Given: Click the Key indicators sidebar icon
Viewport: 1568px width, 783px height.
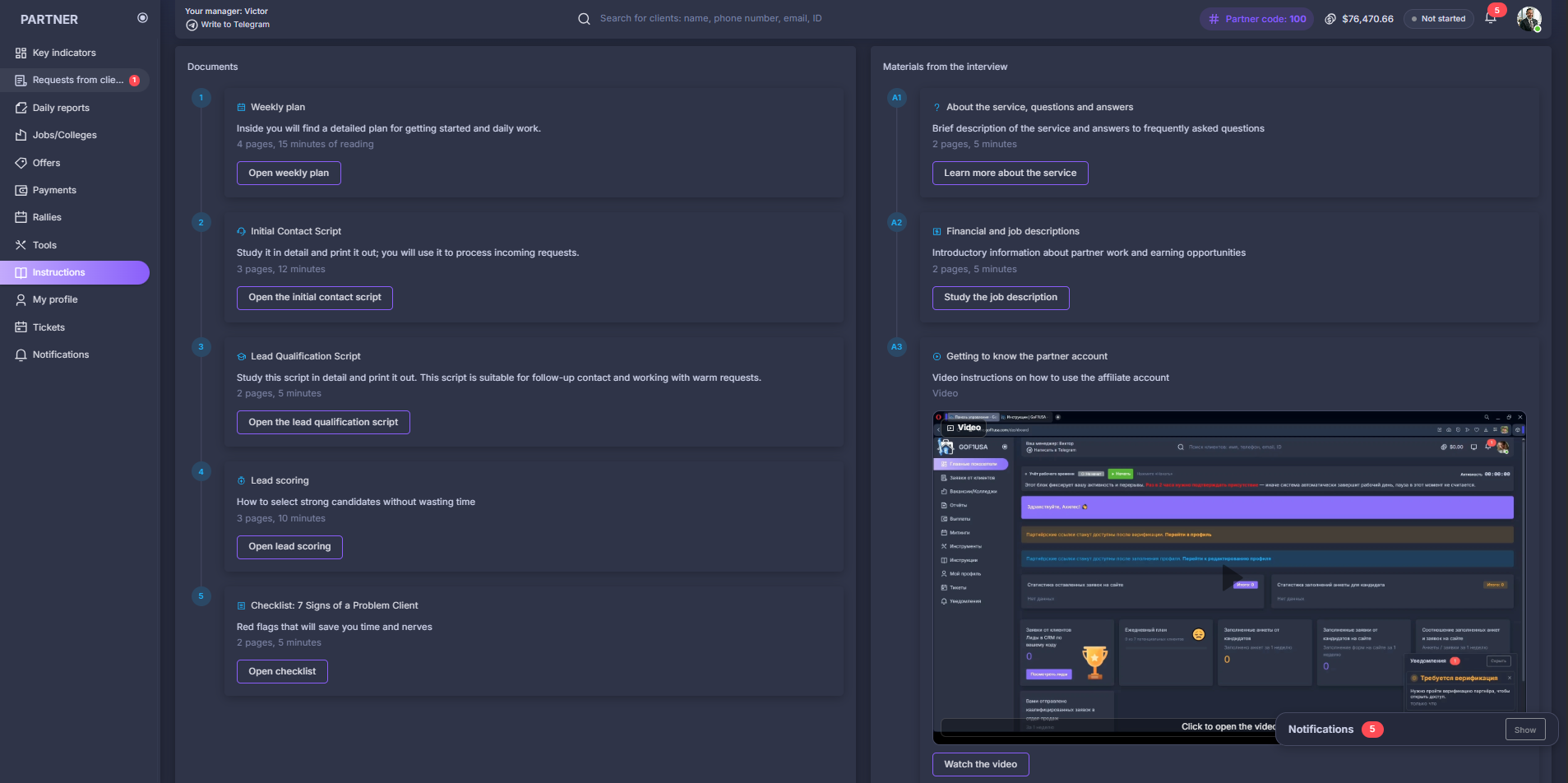Looking at the screenshot, I should tap(21, 53).
